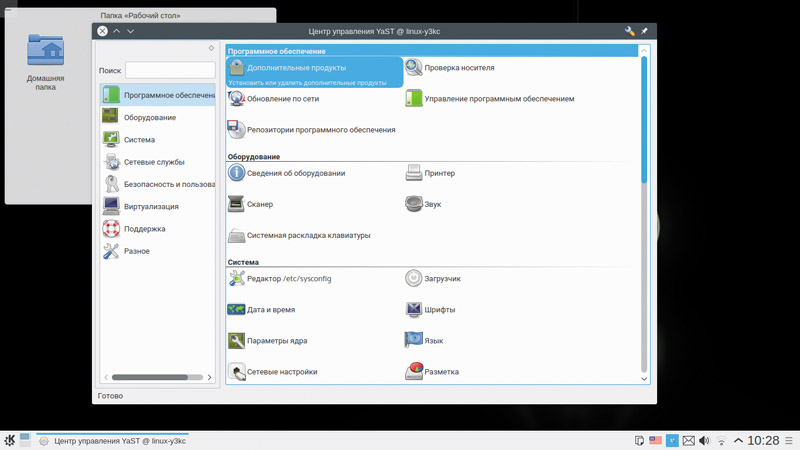Open the mail notification tray icon
800x450 pixels.
(x=688, y=440)
